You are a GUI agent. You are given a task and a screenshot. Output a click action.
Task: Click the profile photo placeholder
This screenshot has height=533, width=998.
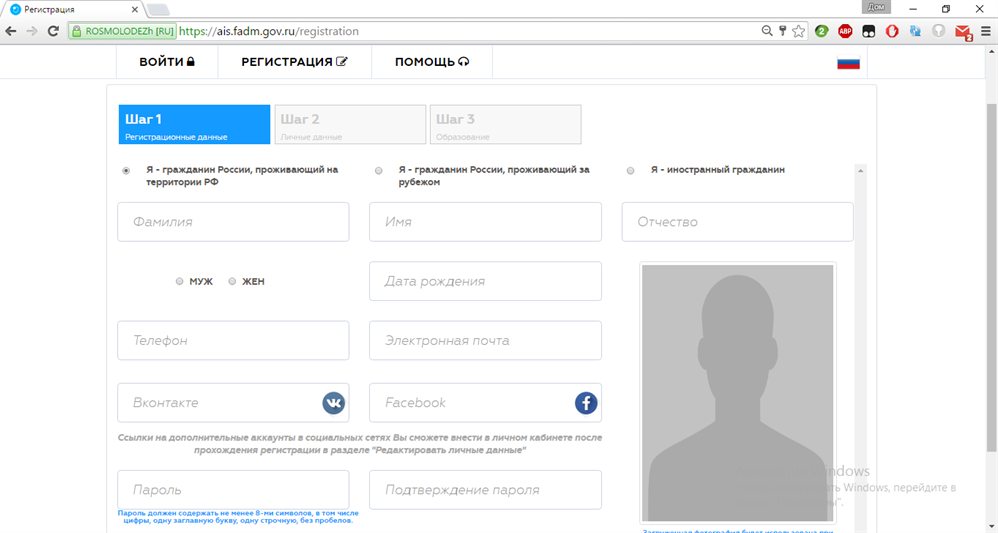738,393
